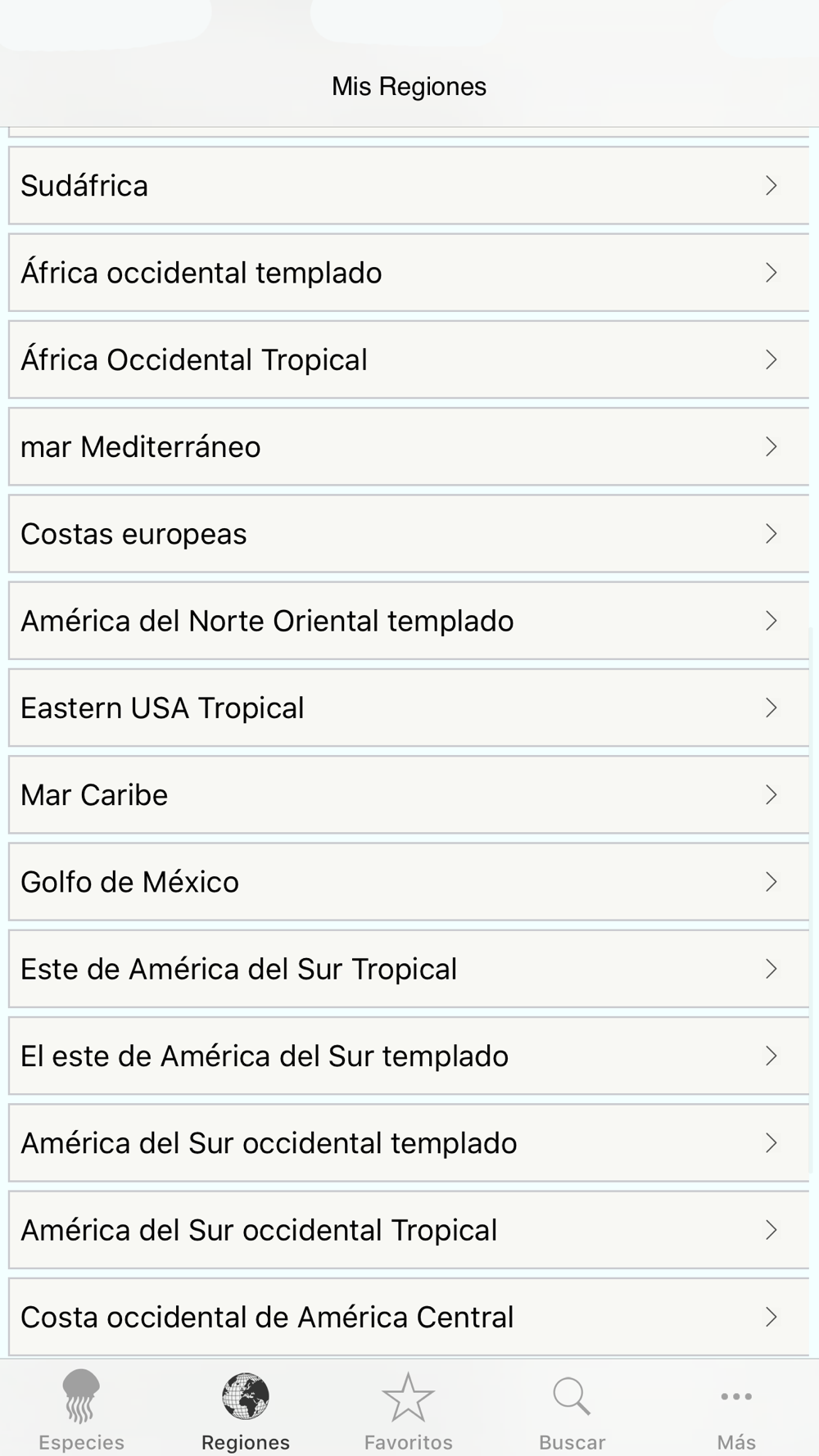Screen dimensions: 819x1456
Task: Click the chevron next to Golfo de México
Action: click(x=771, y=882)
